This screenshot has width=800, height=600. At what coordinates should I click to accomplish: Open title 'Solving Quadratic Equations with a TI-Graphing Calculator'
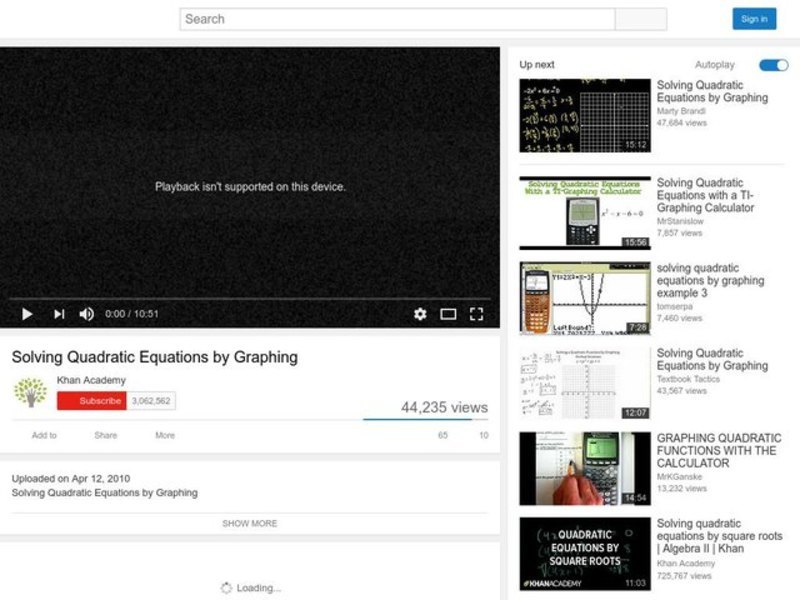[706, 195]
